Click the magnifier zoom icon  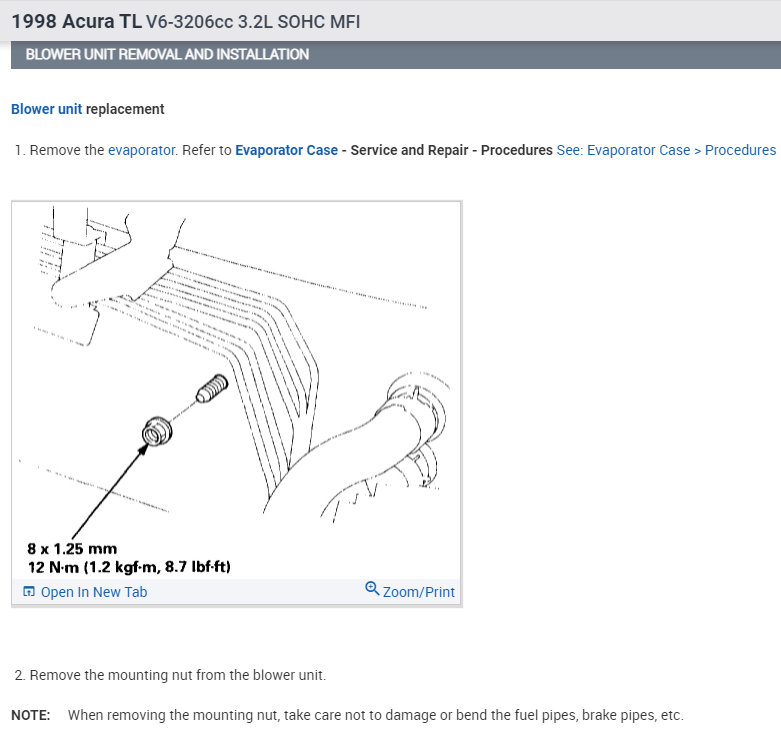tap(372, 589)
